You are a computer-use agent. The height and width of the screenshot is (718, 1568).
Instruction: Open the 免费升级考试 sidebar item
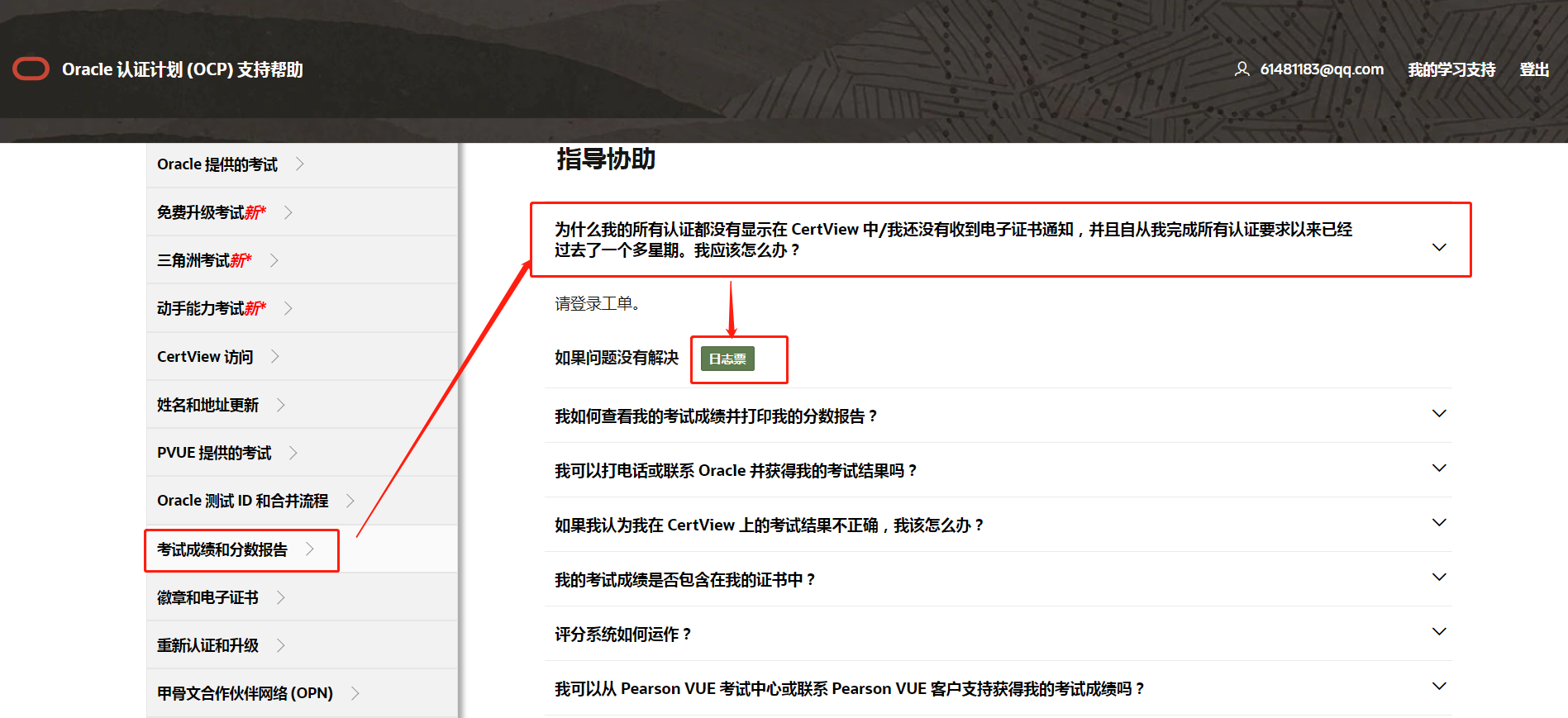pos(302,212)
